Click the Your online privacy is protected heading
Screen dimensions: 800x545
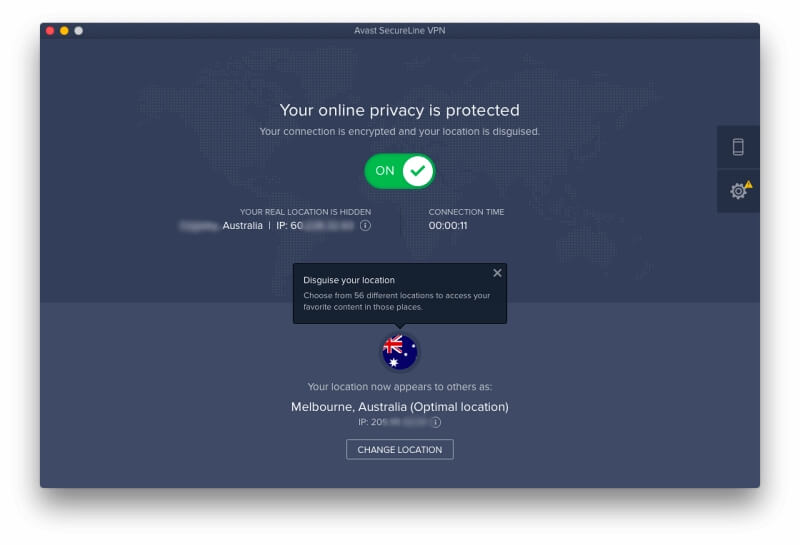click(399, 110)
